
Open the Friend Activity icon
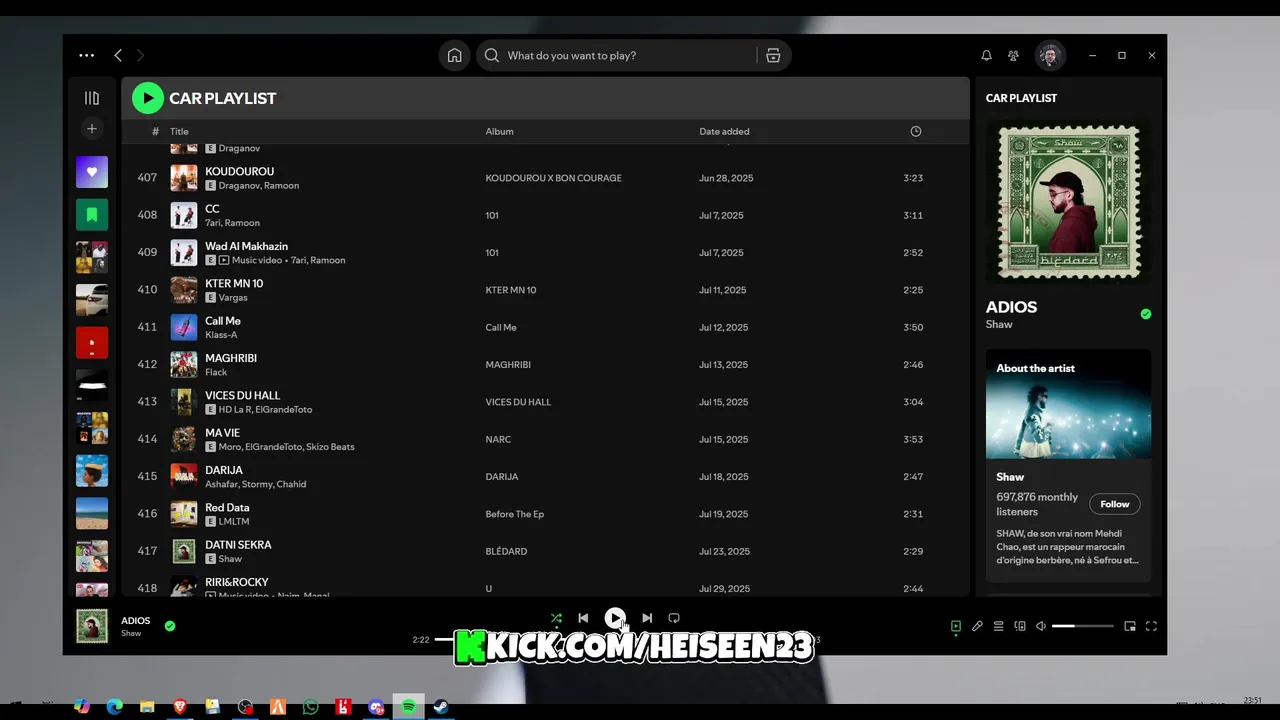[1014, 56]
